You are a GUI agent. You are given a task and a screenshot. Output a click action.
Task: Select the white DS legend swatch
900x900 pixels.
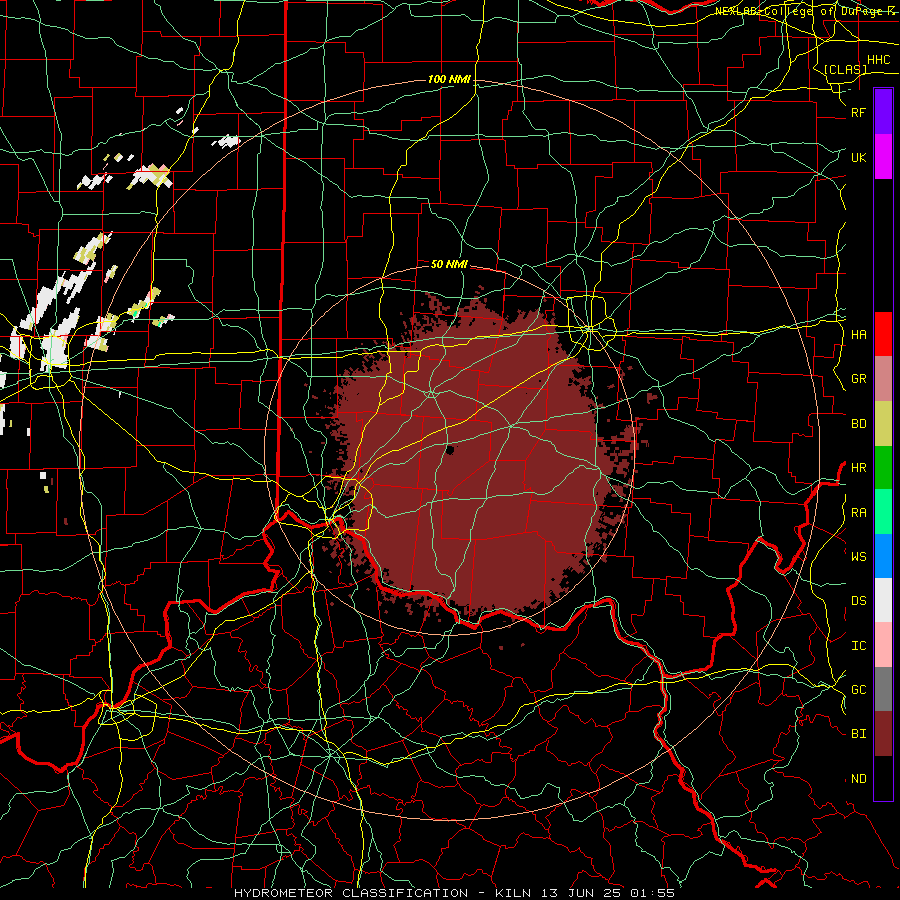[883, 600]
